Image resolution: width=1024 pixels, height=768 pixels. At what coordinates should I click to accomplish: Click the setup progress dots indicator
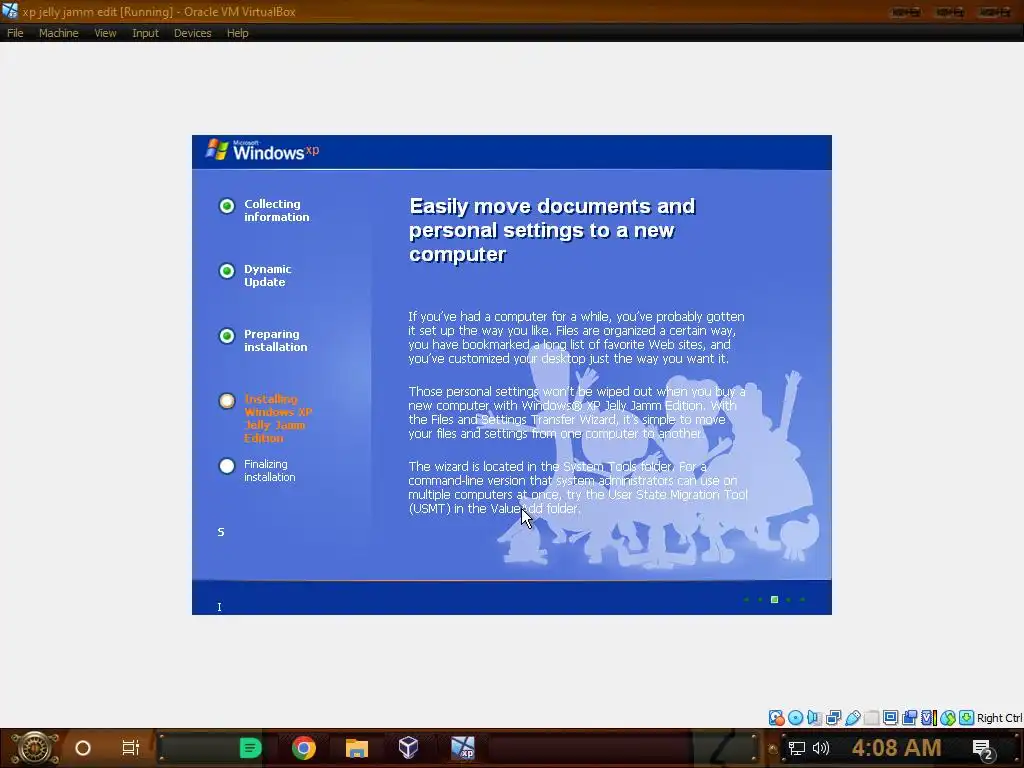pyautogui.click(x=775, y=600)
